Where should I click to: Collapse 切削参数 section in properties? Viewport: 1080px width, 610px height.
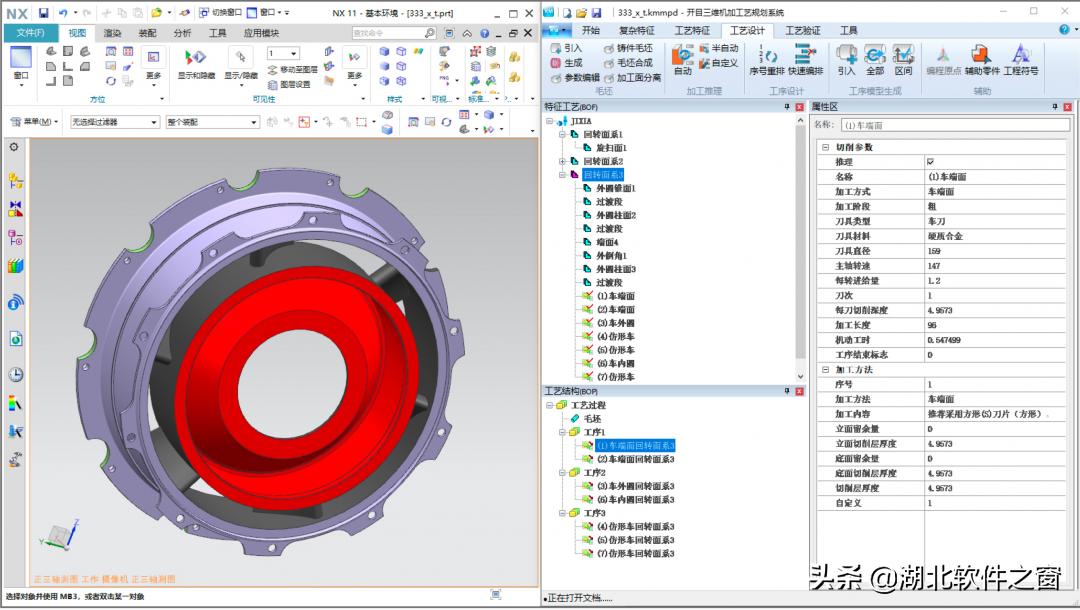click(825, 147)
